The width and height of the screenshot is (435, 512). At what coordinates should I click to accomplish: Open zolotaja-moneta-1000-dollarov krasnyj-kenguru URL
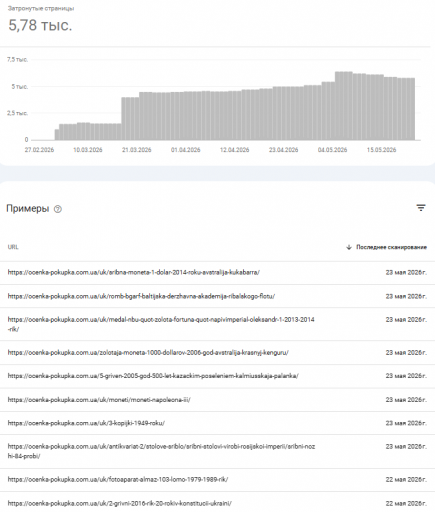(x=148, y=353)
